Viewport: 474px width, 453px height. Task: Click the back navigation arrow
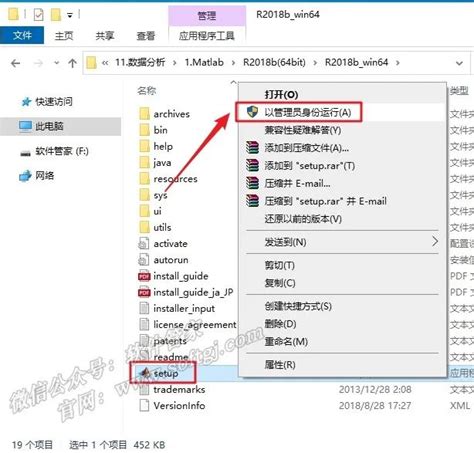[15, 63]
